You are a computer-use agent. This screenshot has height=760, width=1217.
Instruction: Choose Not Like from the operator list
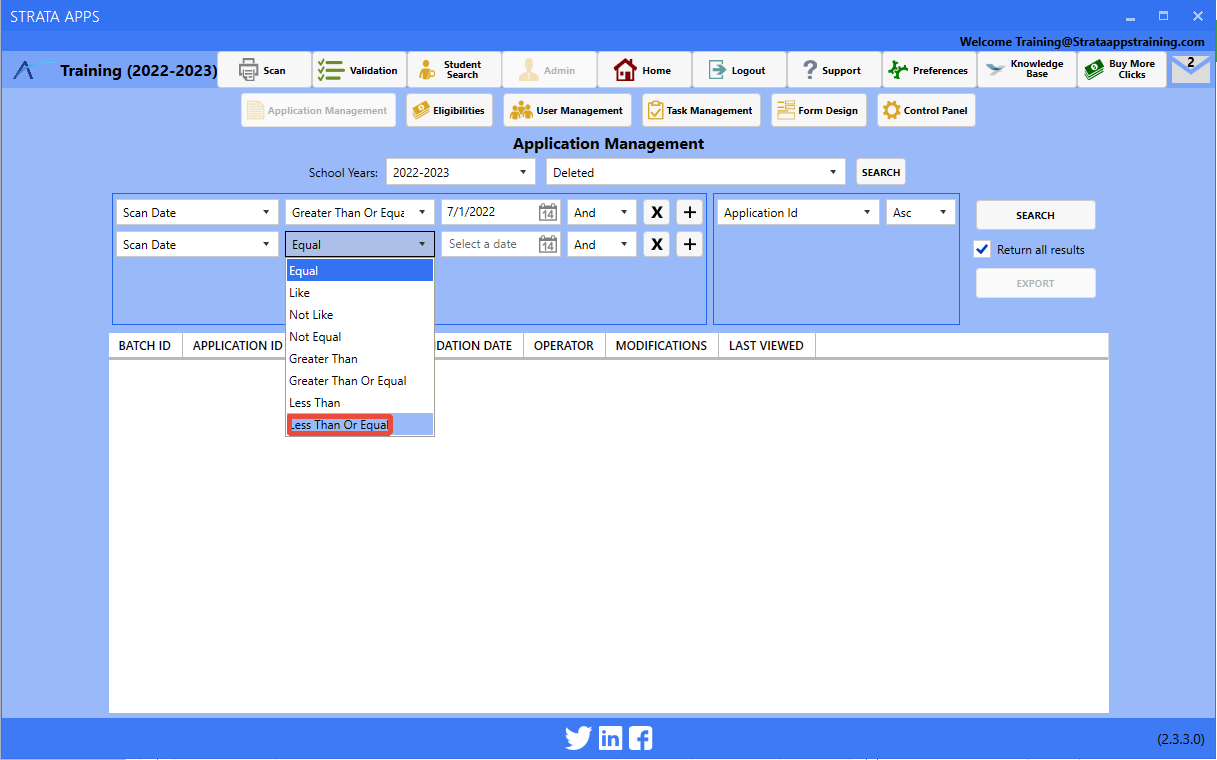[x=360, y=315]
